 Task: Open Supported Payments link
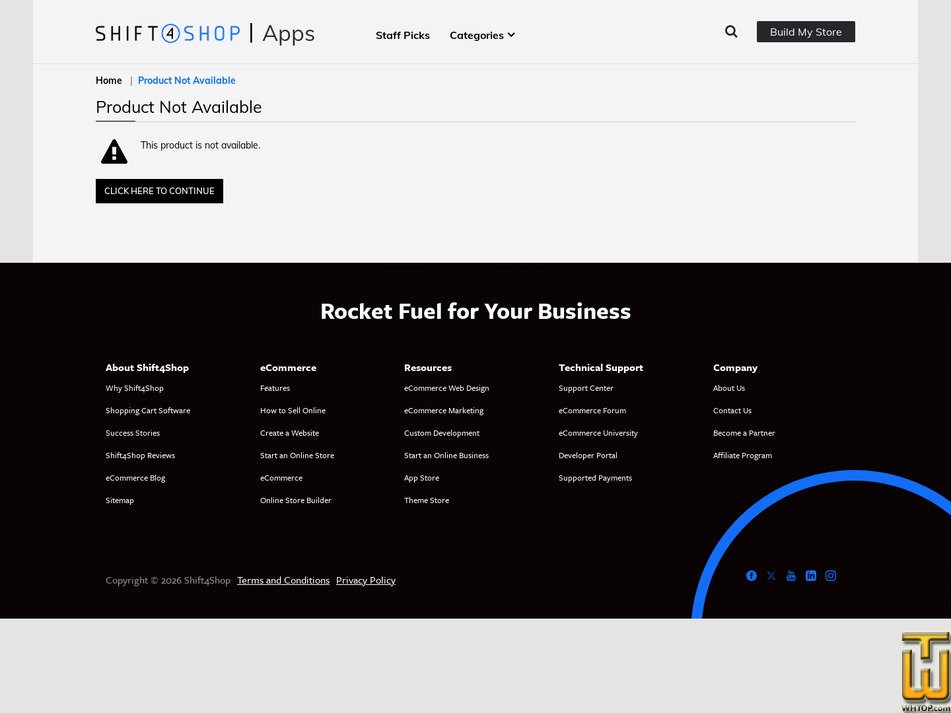tap(595, 478)
